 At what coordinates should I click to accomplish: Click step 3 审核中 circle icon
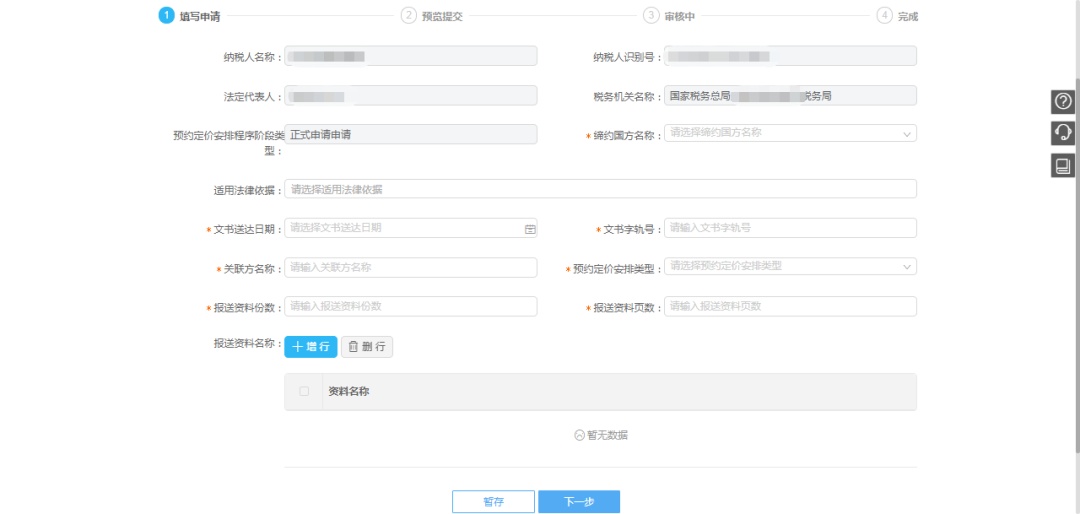(651, 15)
